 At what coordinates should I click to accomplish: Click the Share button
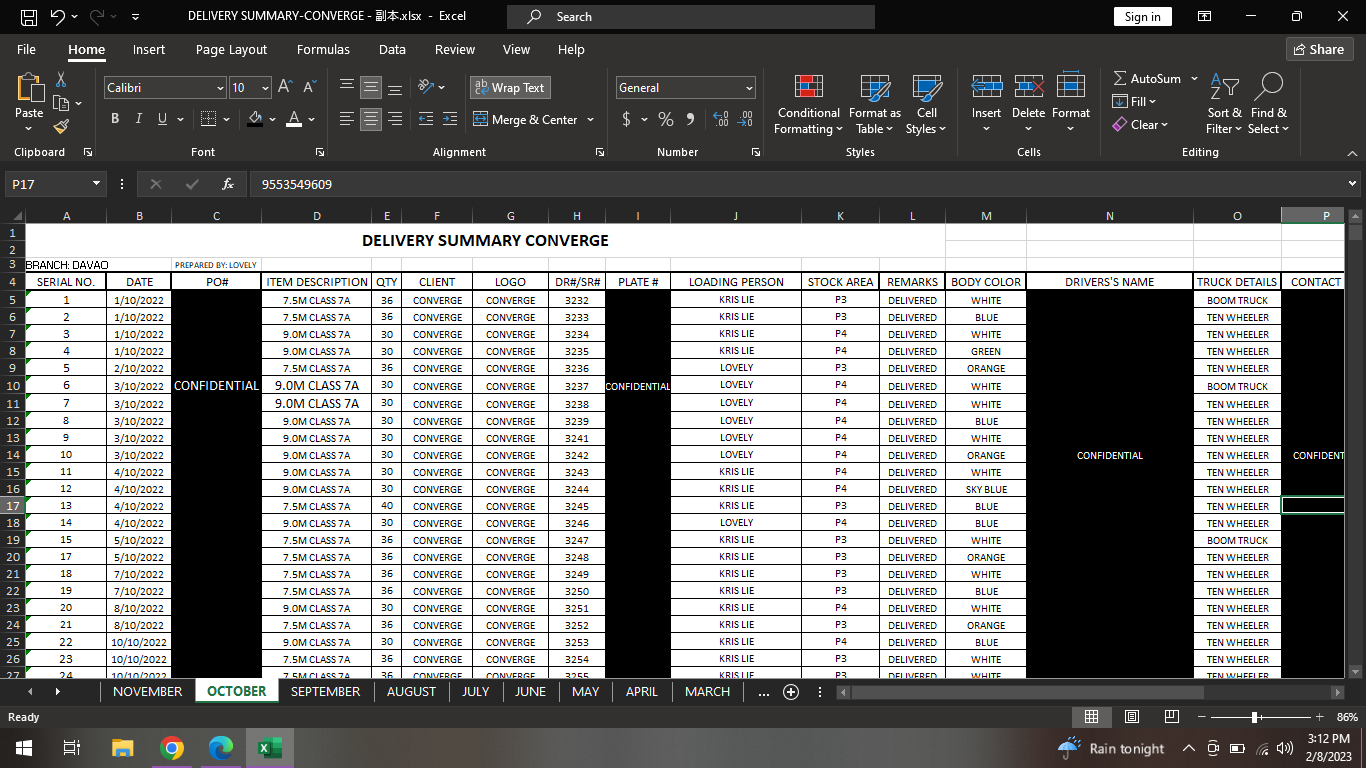(1319, 49)
